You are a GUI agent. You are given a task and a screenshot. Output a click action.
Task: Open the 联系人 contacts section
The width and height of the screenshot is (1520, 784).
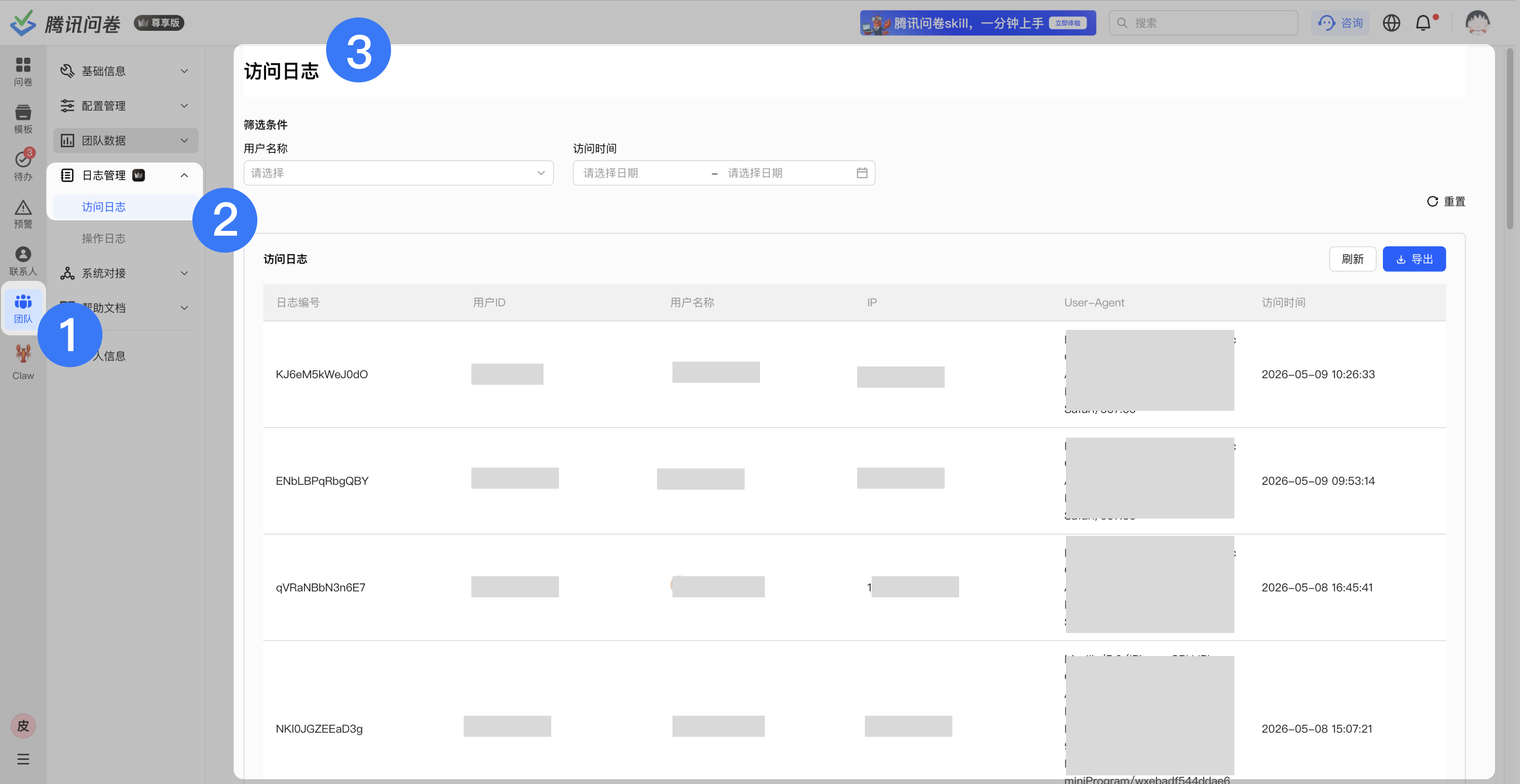tap(23, 261)
